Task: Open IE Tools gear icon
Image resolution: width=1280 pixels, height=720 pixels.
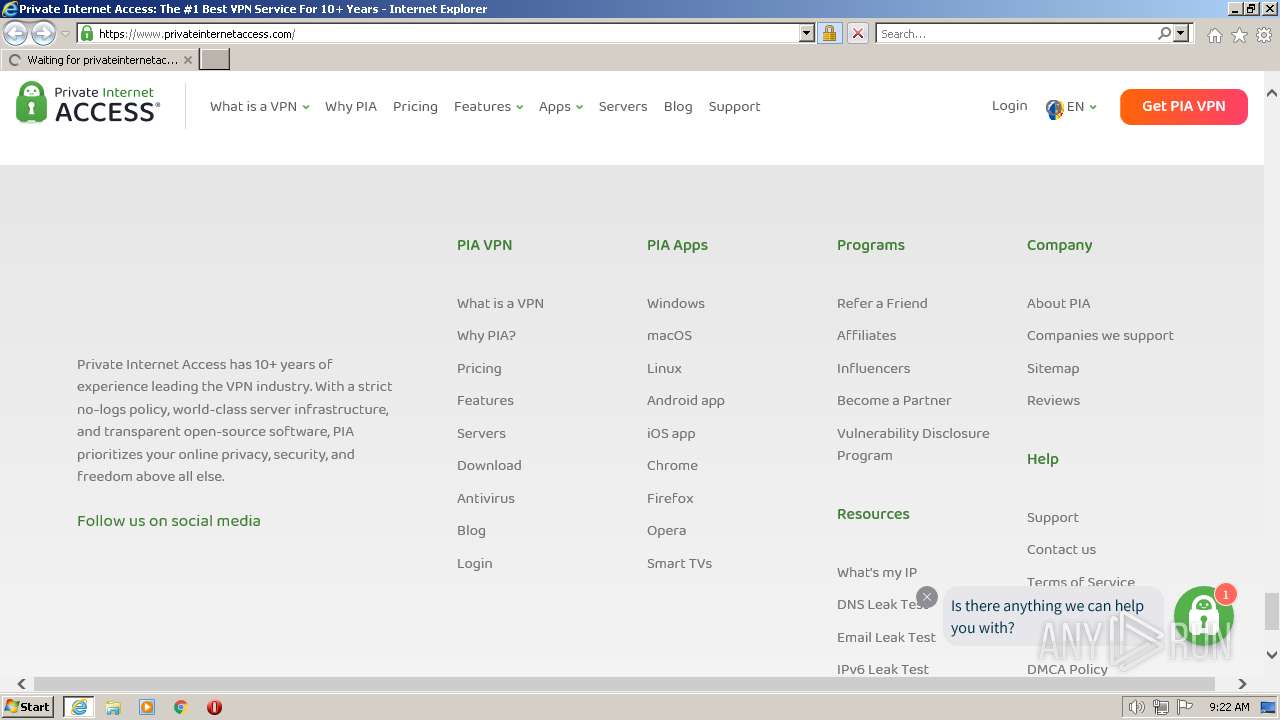Action: (1264, 35)
